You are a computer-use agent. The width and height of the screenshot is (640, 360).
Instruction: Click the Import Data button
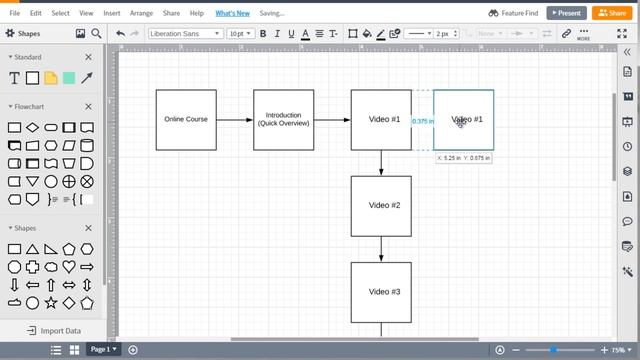(53, 331)
